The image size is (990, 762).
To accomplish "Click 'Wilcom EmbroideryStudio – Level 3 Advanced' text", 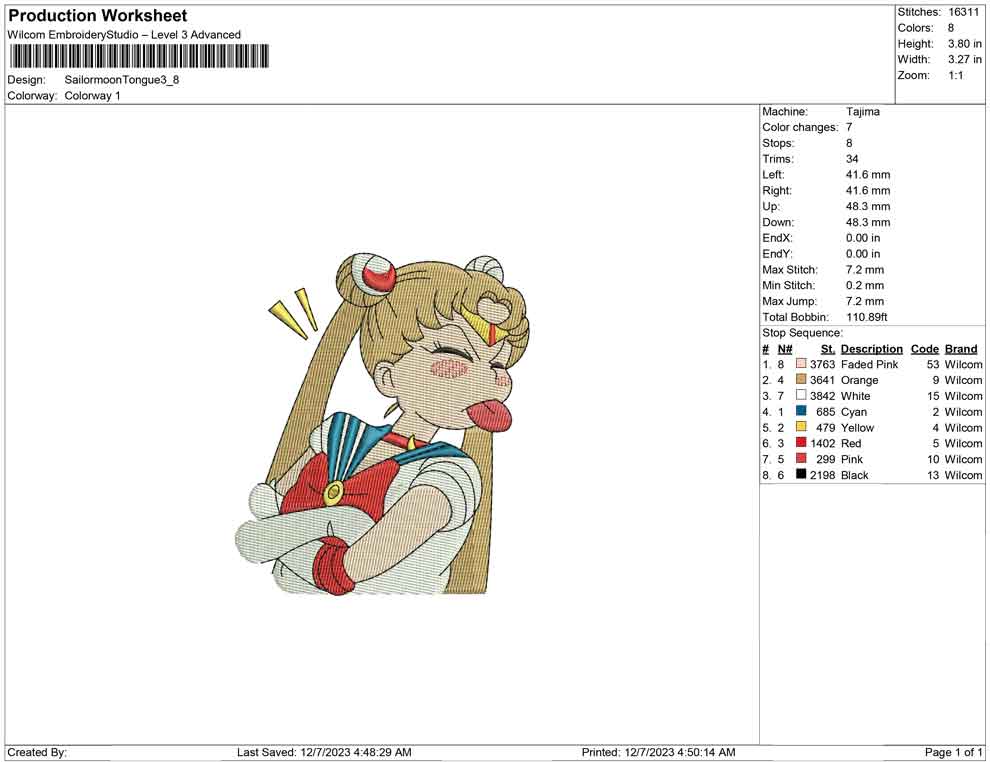I will [x=124, y=35].
